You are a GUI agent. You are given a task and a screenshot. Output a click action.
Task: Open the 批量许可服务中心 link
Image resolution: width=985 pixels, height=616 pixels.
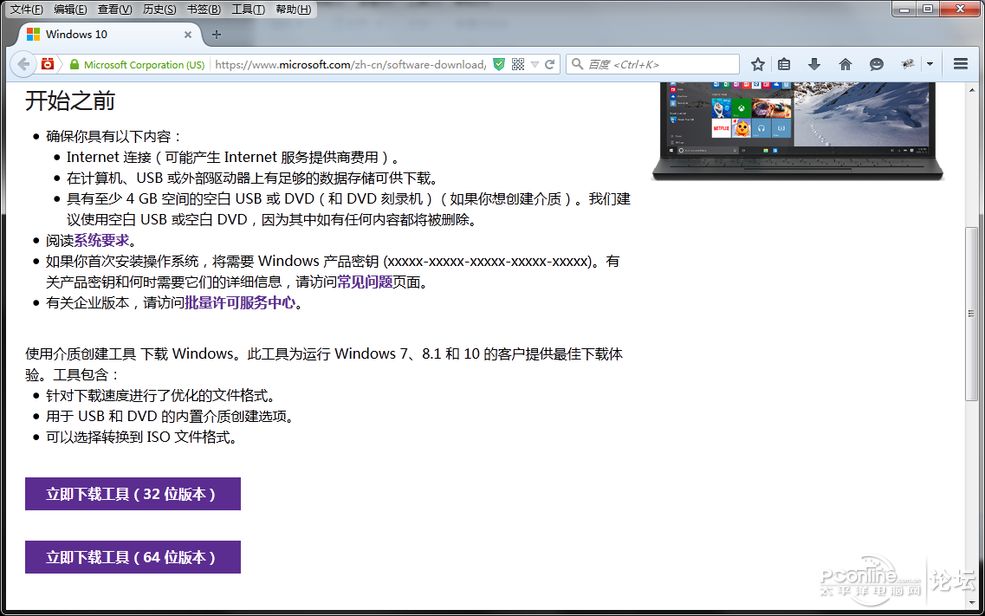coord(240,303)
